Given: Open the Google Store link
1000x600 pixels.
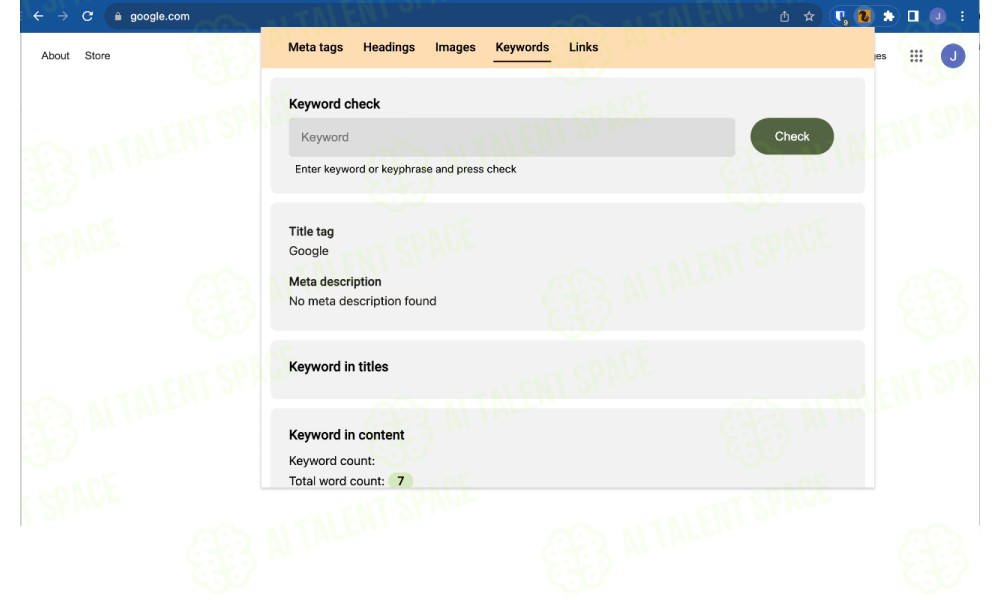Looking at the screenshot, I should [98, 56].
